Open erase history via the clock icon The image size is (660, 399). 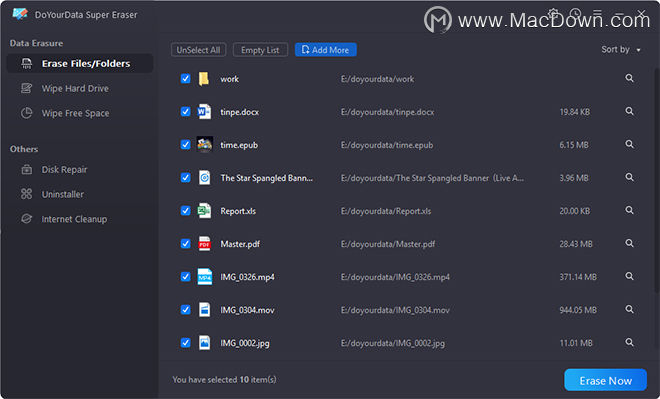(x=575, y=13)
